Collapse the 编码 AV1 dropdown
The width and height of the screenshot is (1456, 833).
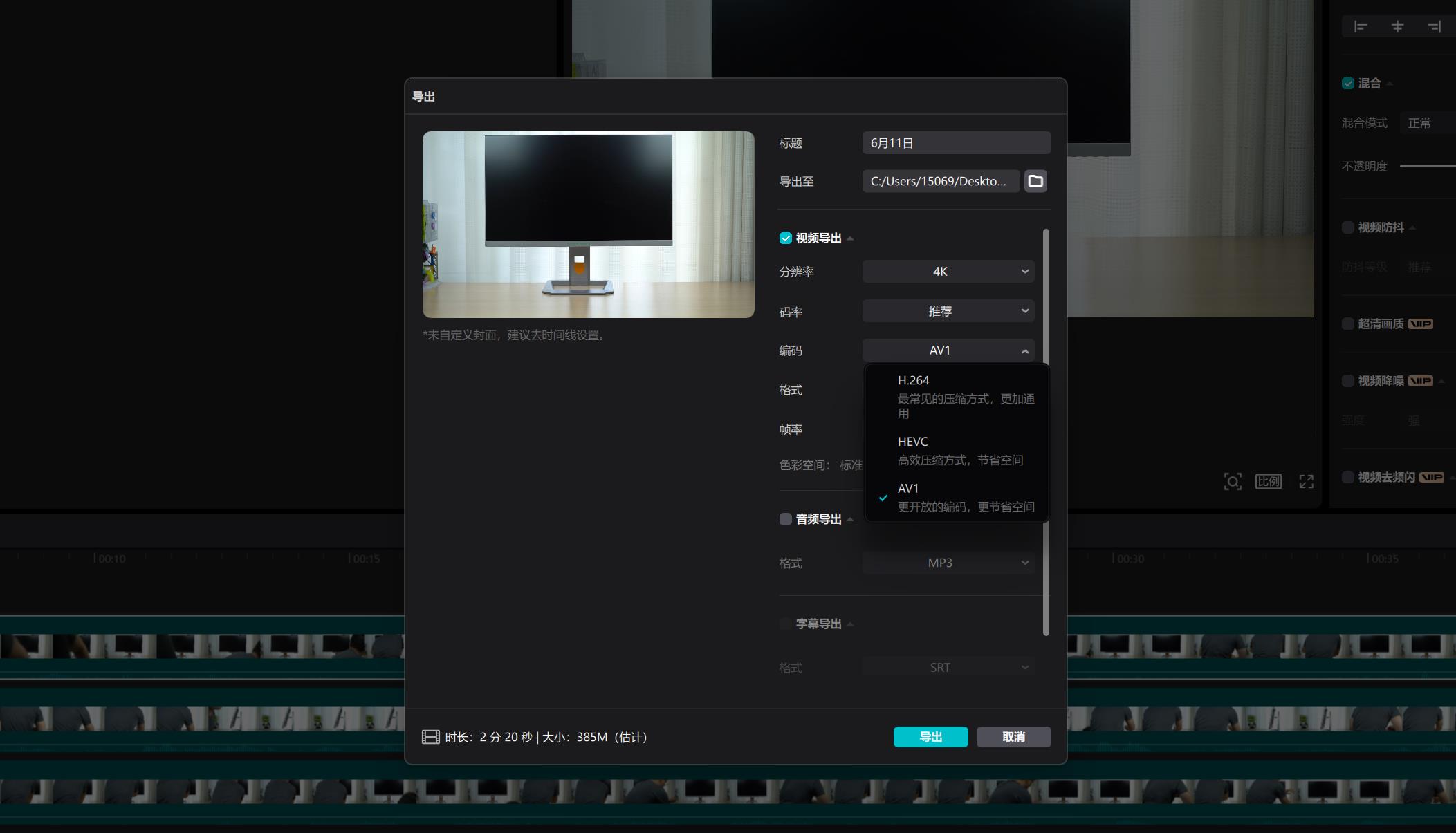[948, 350]
